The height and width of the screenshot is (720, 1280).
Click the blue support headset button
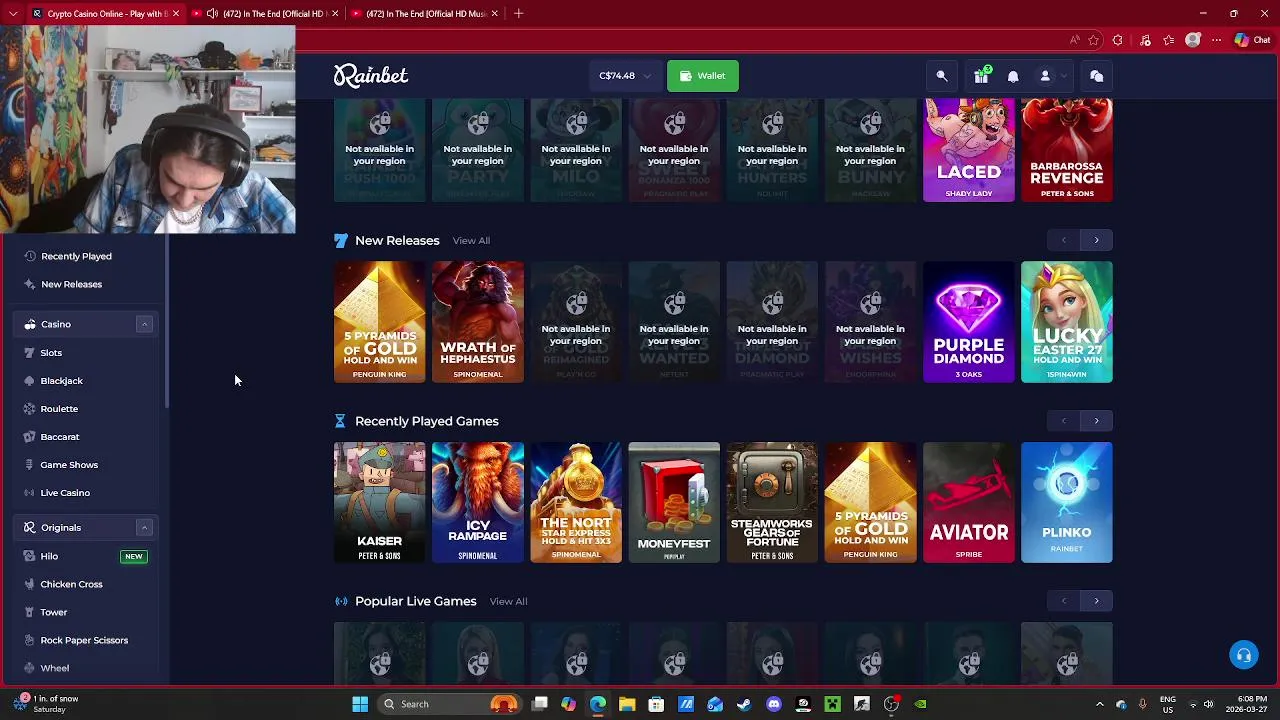click(1243, 656)
